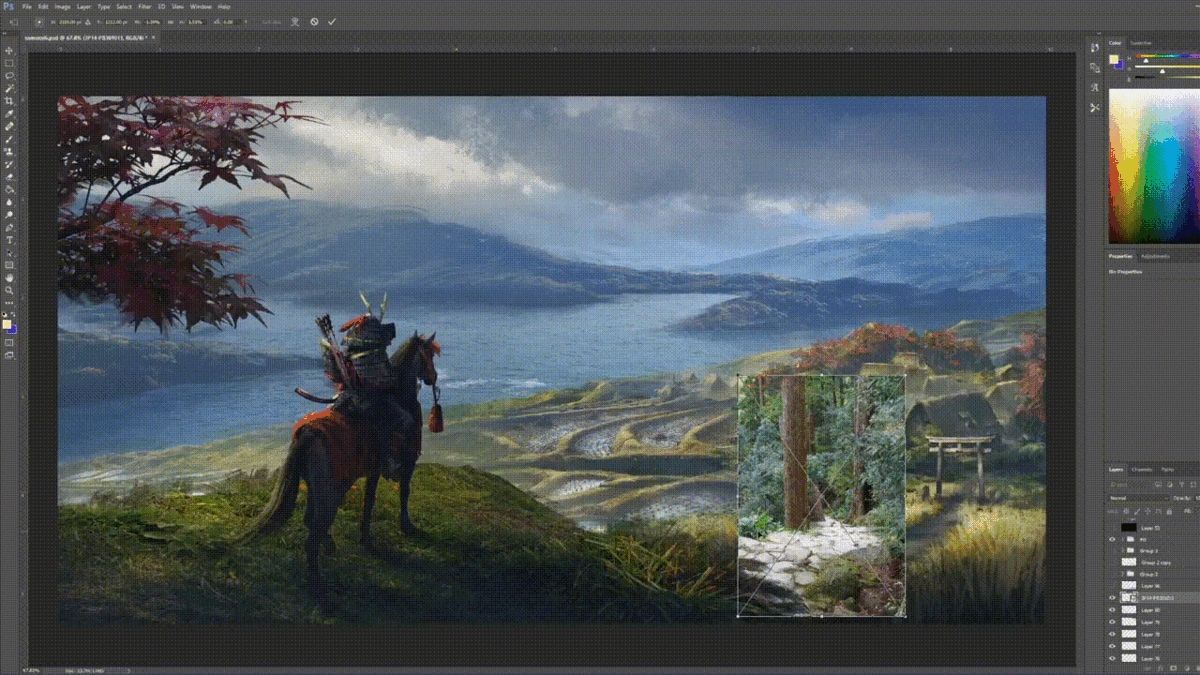Hide the FG group layer

coord(1112,539)
